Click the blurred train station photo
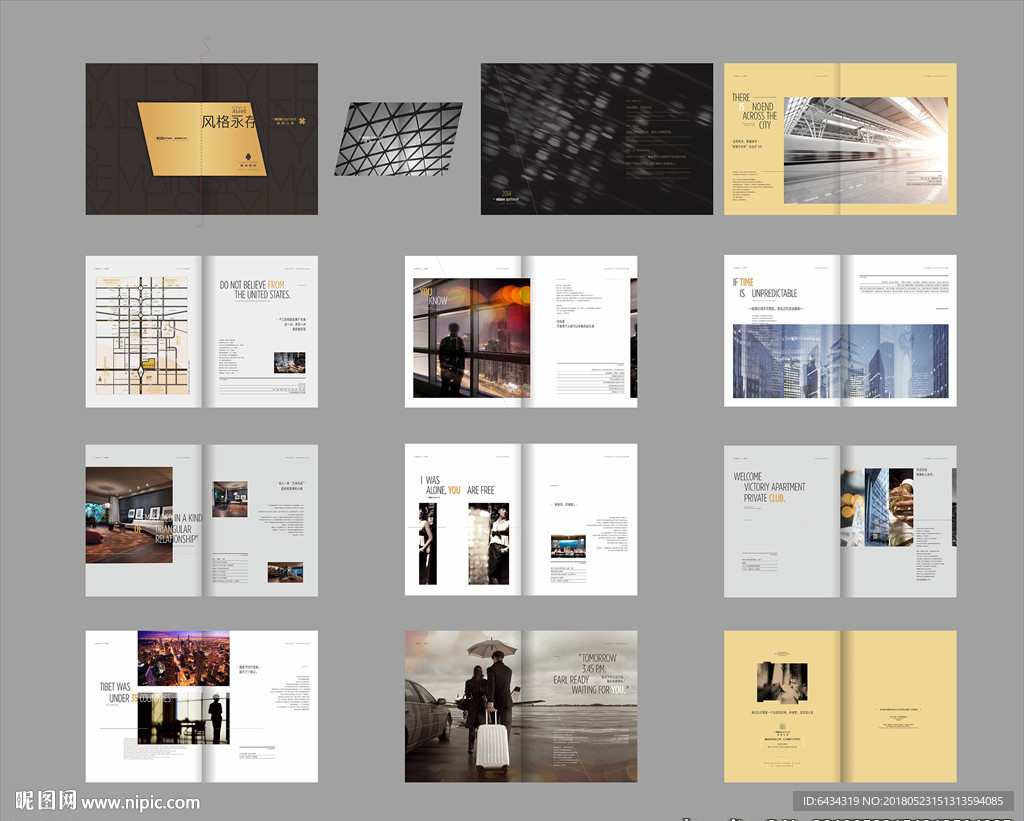The image size is (1024, 821). click(x=866, y=150)
